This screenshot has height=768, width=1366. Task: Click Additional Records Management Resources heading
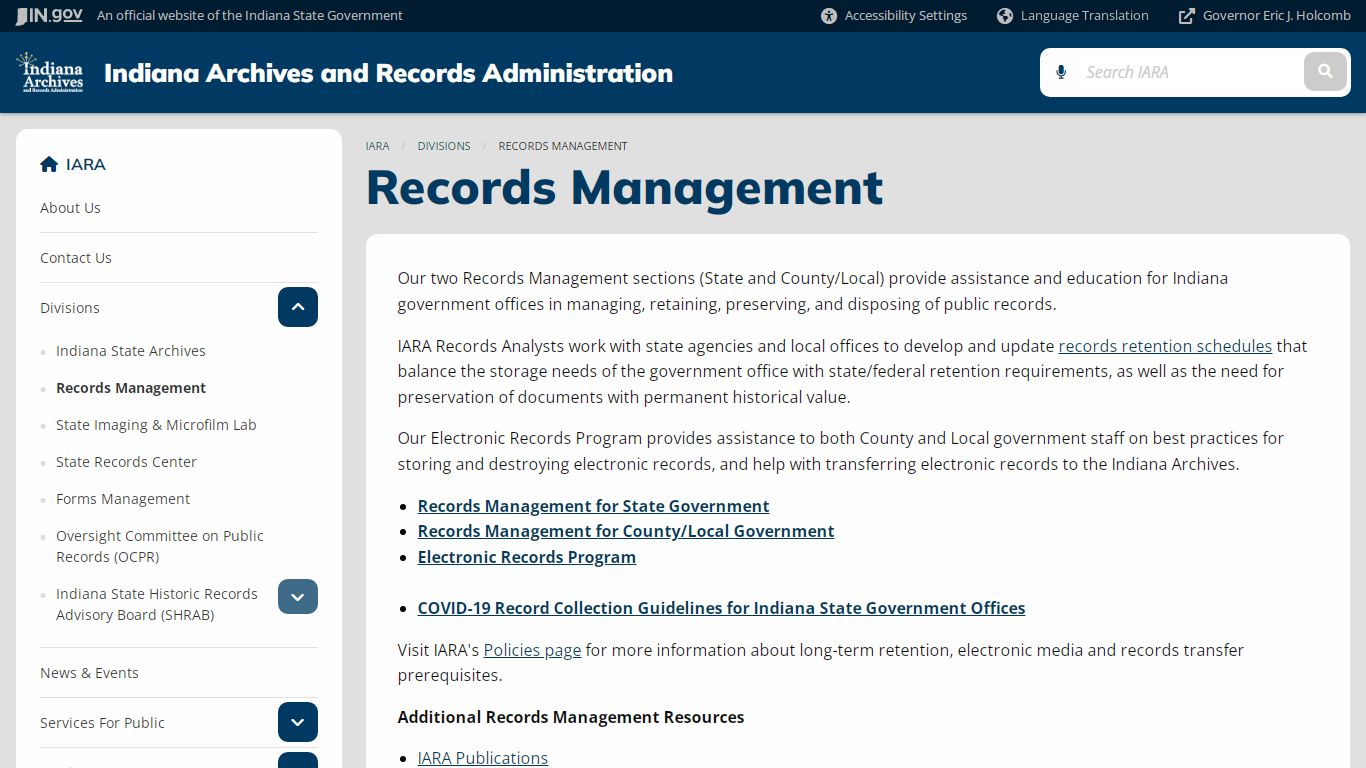571,717
